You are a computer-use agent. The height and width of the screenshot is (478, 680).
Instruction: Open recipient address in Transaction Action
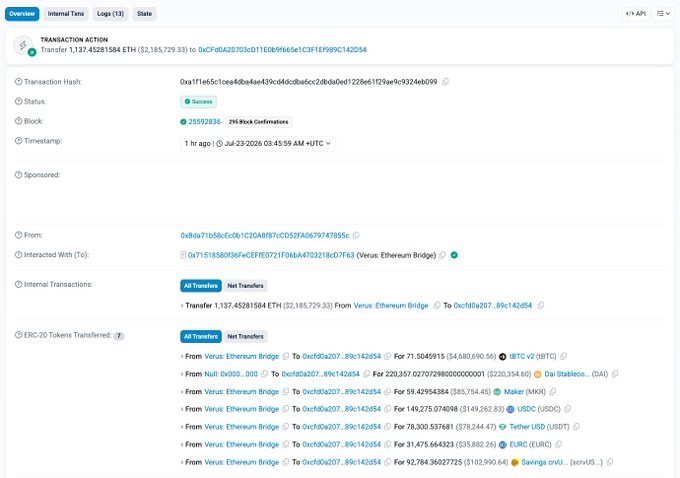282,50
